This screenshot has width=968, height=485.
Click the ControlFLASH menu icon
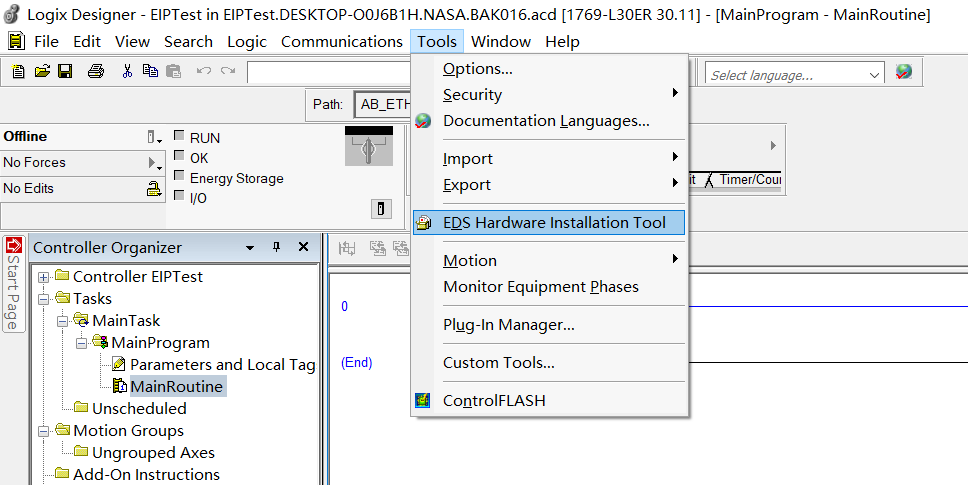(x=422, y=400)
